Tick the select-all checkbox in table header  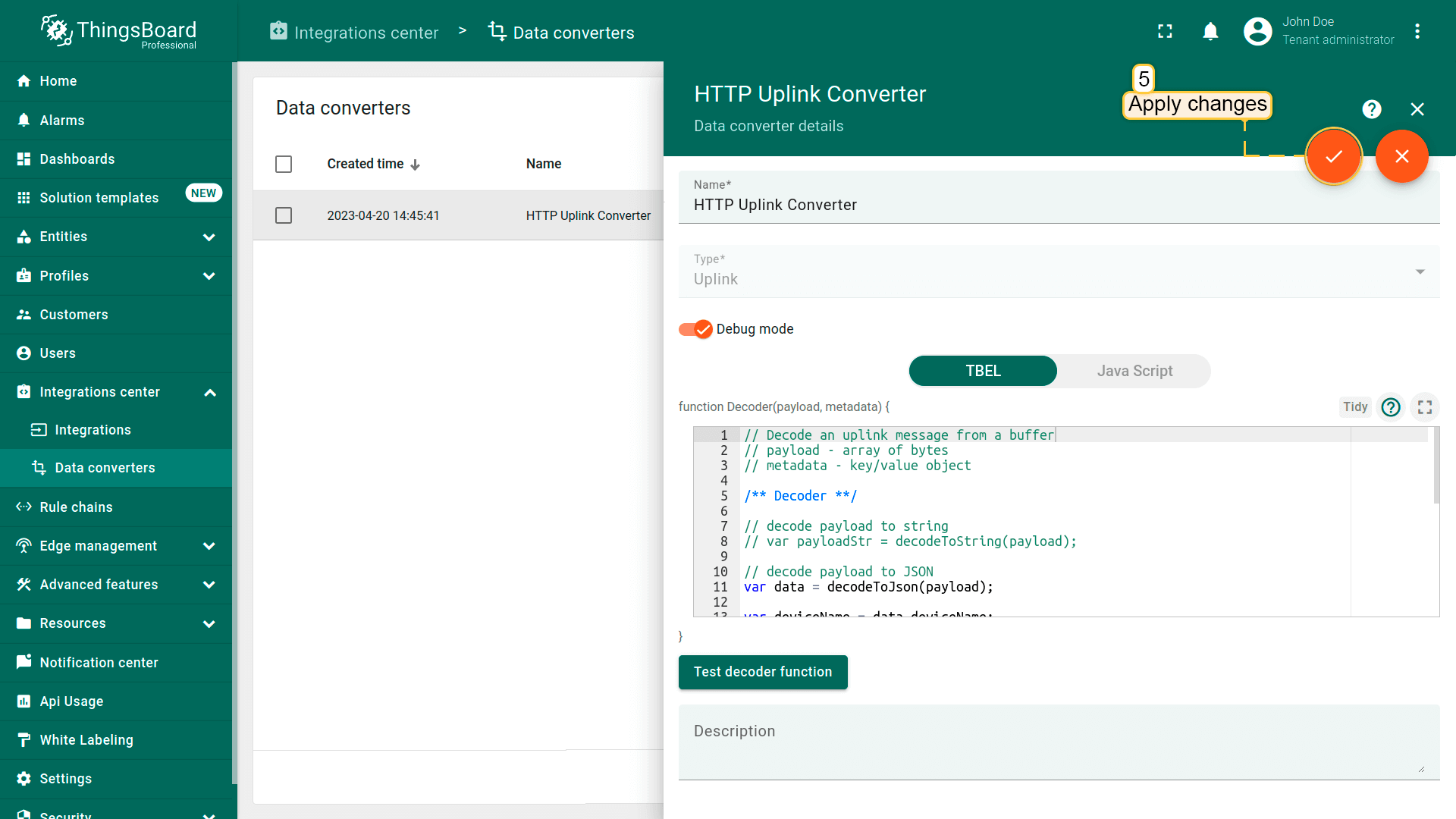pos(284,164)
